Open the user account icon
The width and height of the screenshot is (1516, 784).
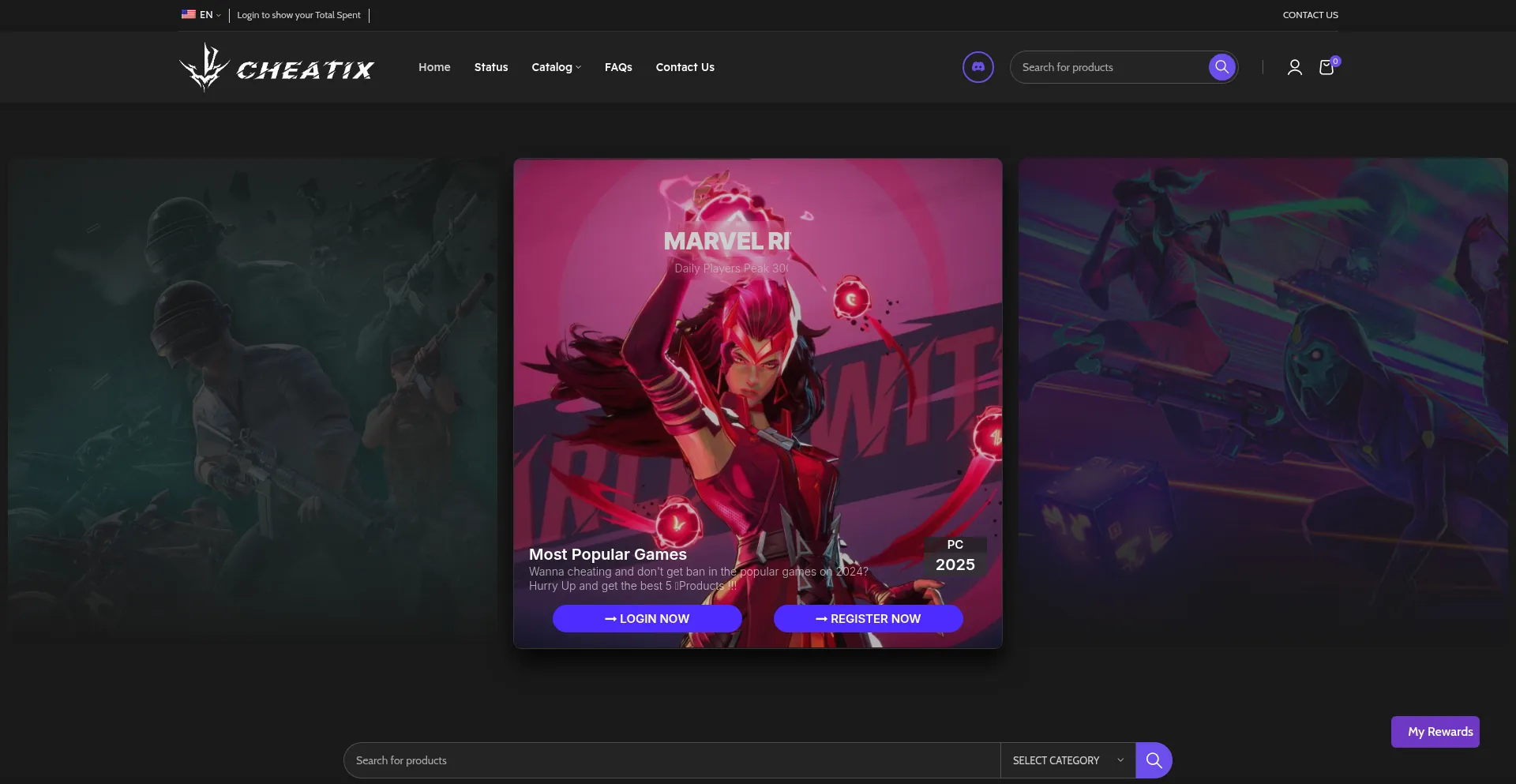(1294, 67)
